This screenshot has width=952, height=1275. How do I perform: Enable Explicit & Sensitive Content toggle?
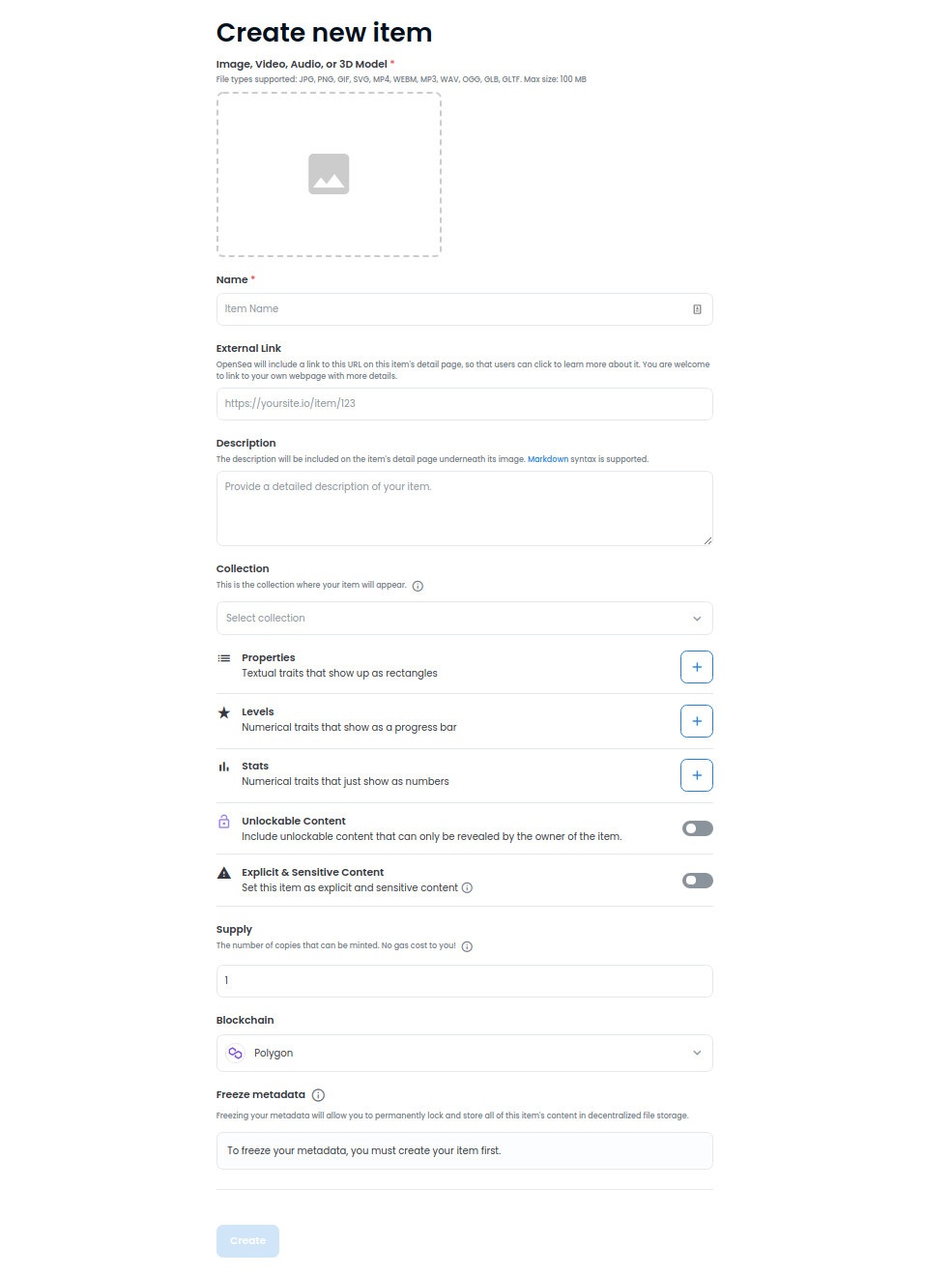[x=698, y=881]
